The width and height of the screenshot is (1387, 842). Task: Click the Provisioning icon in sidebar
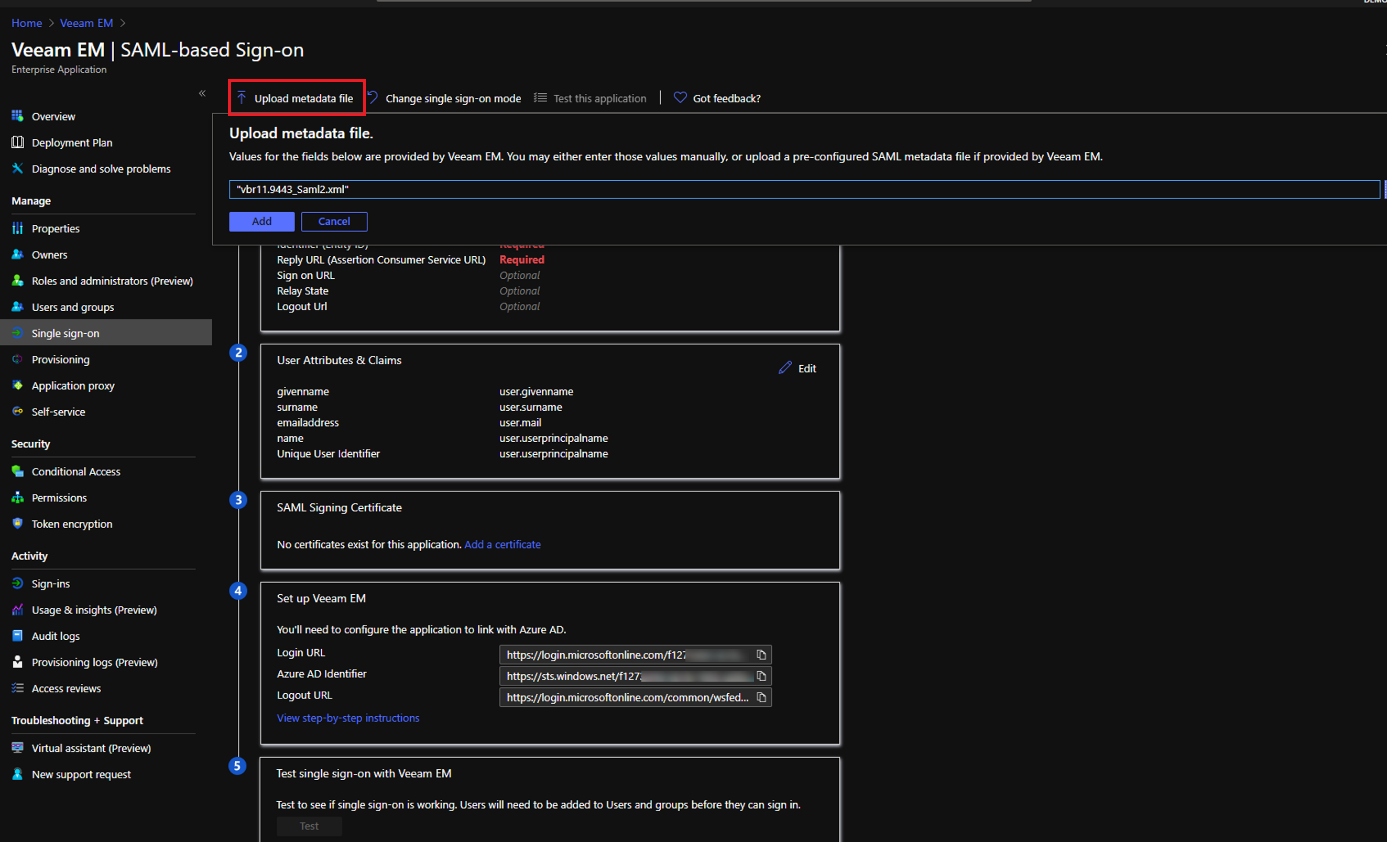click(17, 359)
